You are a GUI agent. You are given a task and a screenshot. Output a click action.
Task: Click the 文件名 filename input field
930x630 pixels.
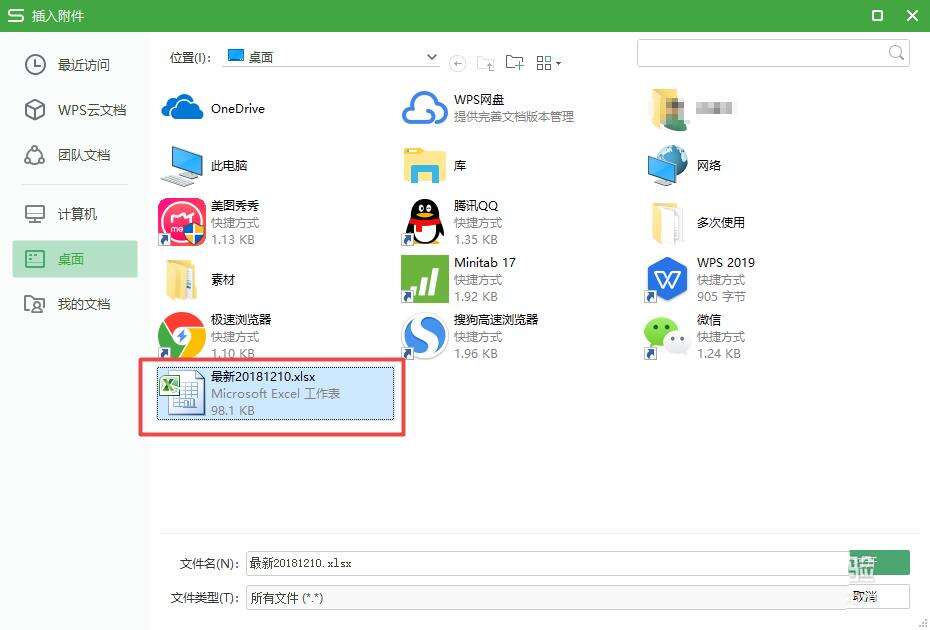point(547,563)
